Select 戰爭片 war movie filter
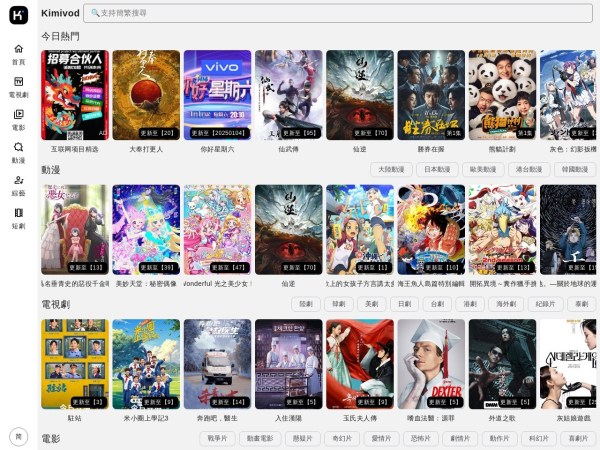Viewport: 600px width, 450px height. pyautogui.click(x=217, y=438)
